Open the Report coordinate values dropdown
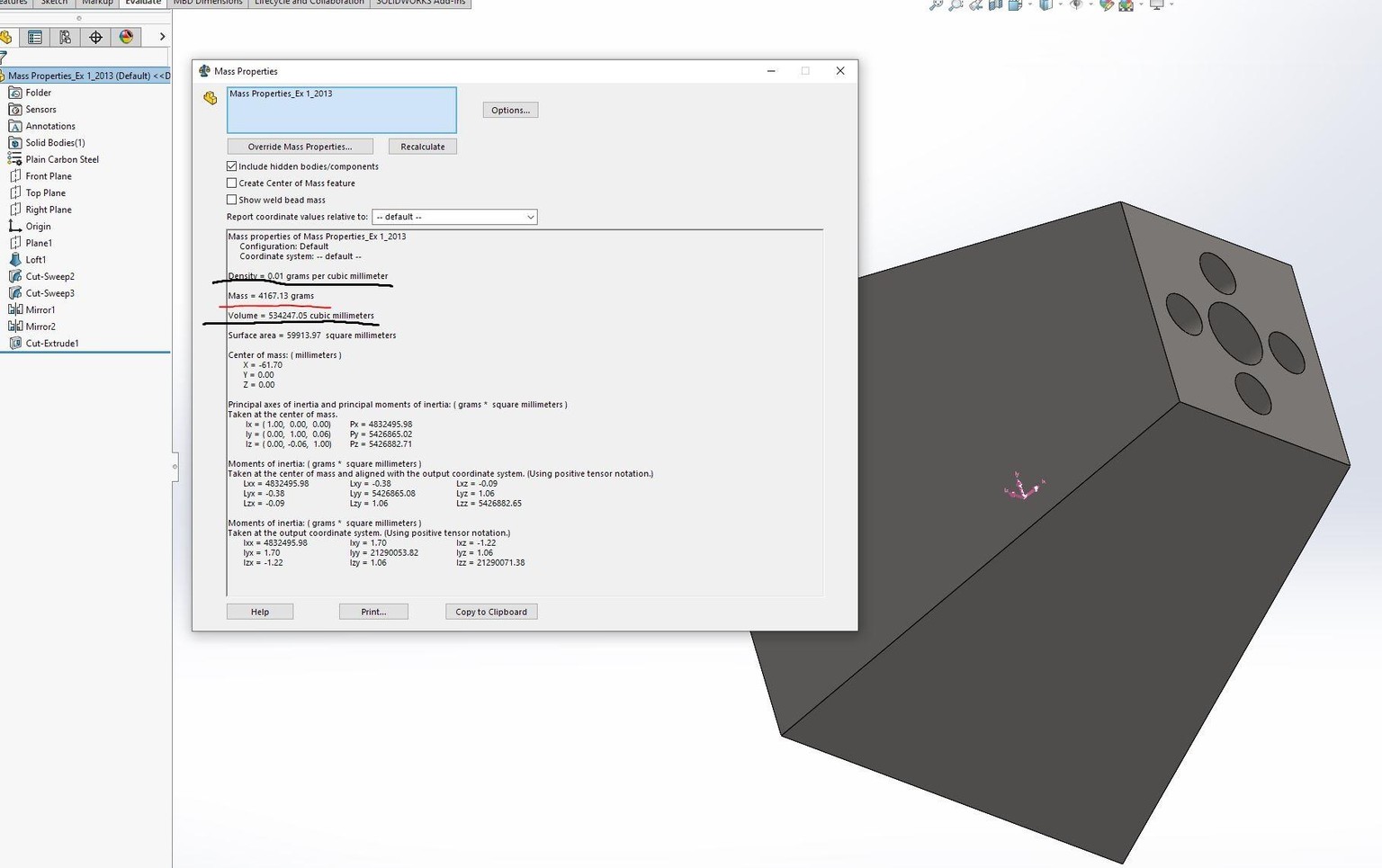Viewport: 1382px width, 868px height. pos(454,217)
